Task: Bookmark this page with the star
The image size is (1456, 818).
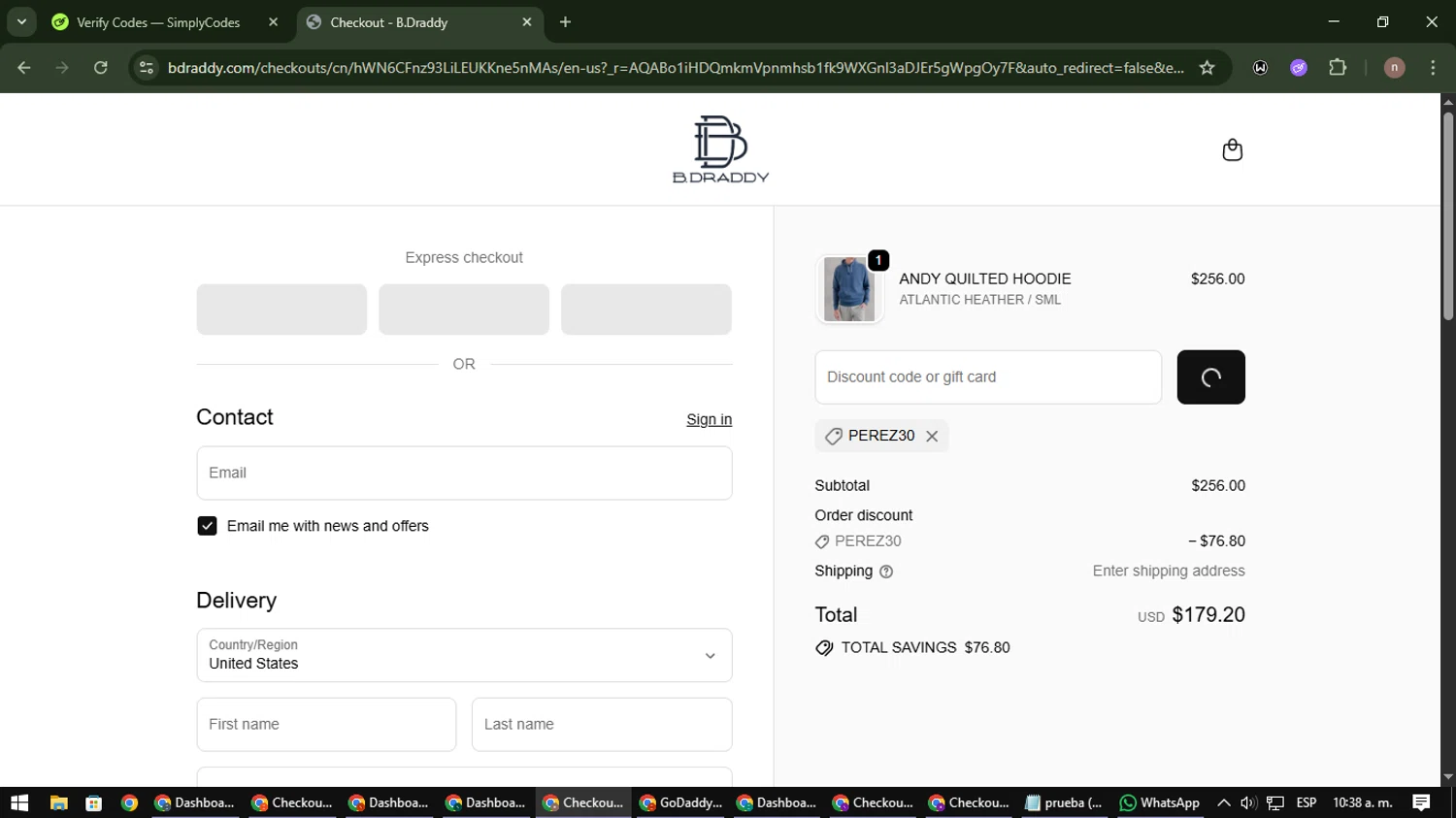Action: (x=1207, y=68)
